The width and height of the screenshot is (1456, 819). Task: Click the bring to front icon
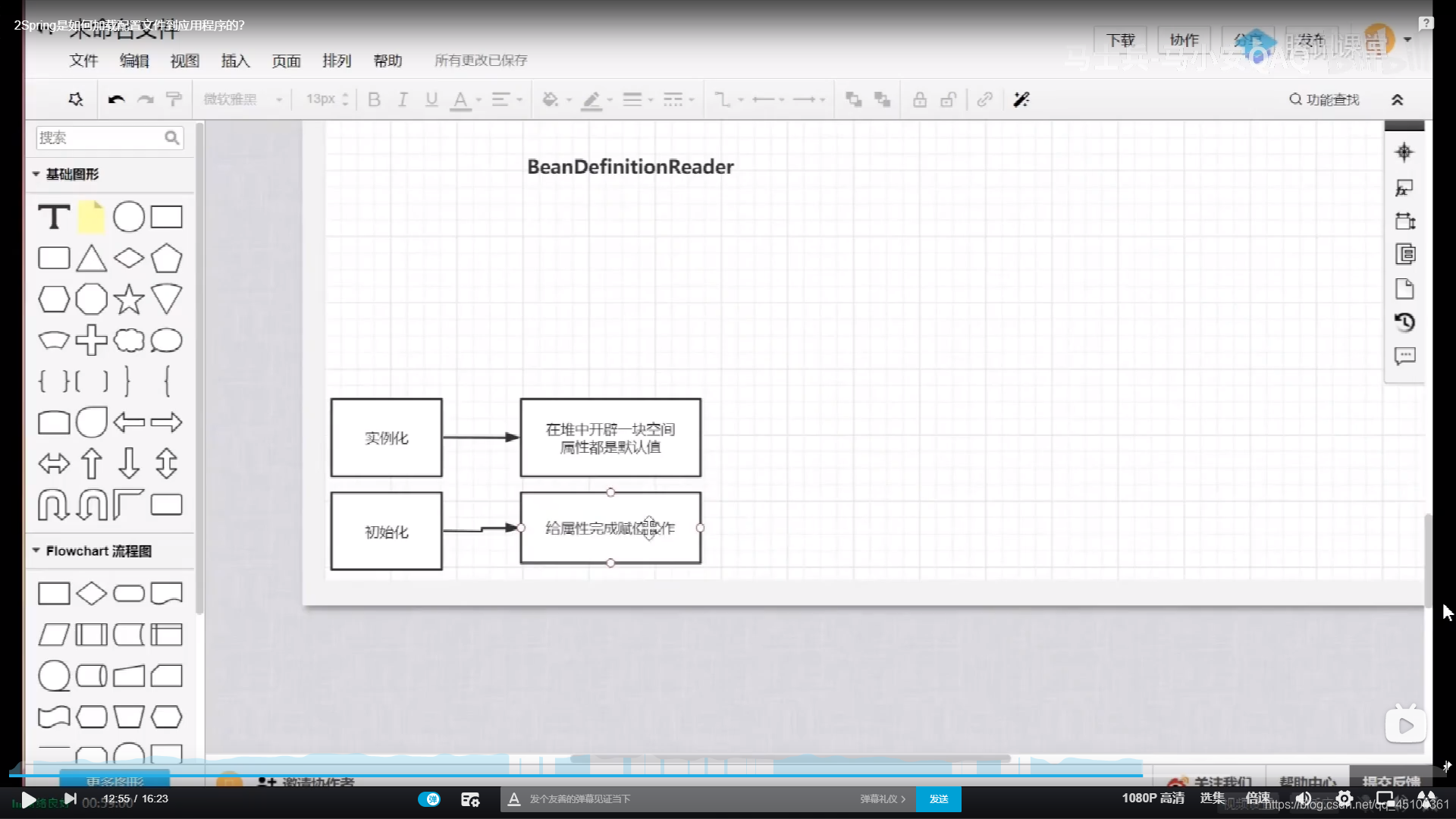[x=853, y=99]
